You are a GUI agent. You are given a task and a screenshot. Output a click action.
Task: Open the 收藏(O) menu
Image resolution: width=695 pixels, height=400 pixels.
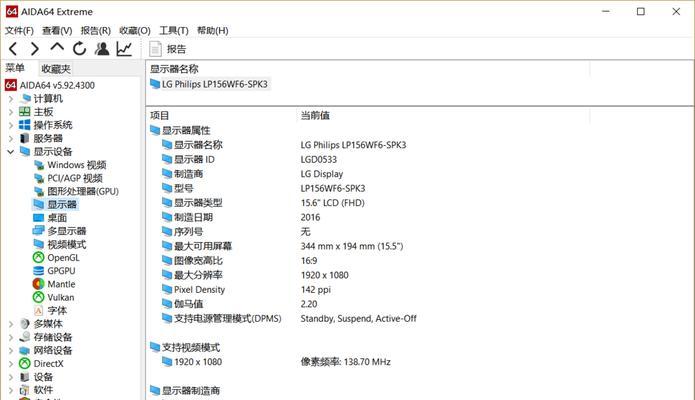(135, 31)
